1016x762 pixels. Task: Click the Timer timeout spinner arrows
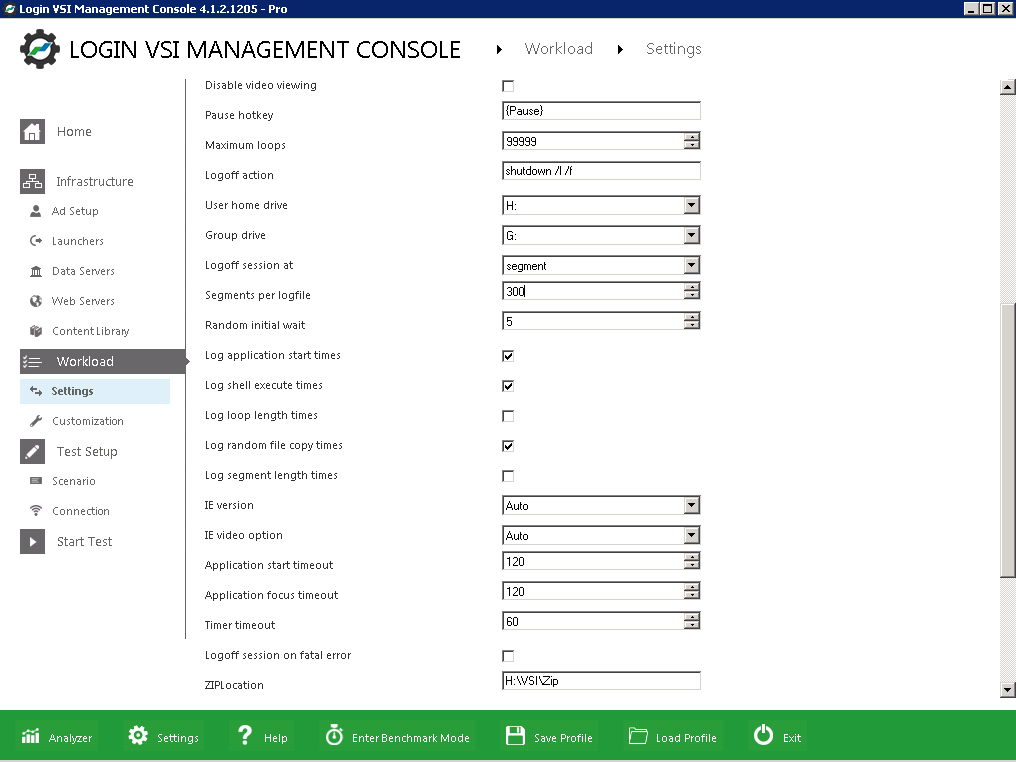tap(692, 621)
